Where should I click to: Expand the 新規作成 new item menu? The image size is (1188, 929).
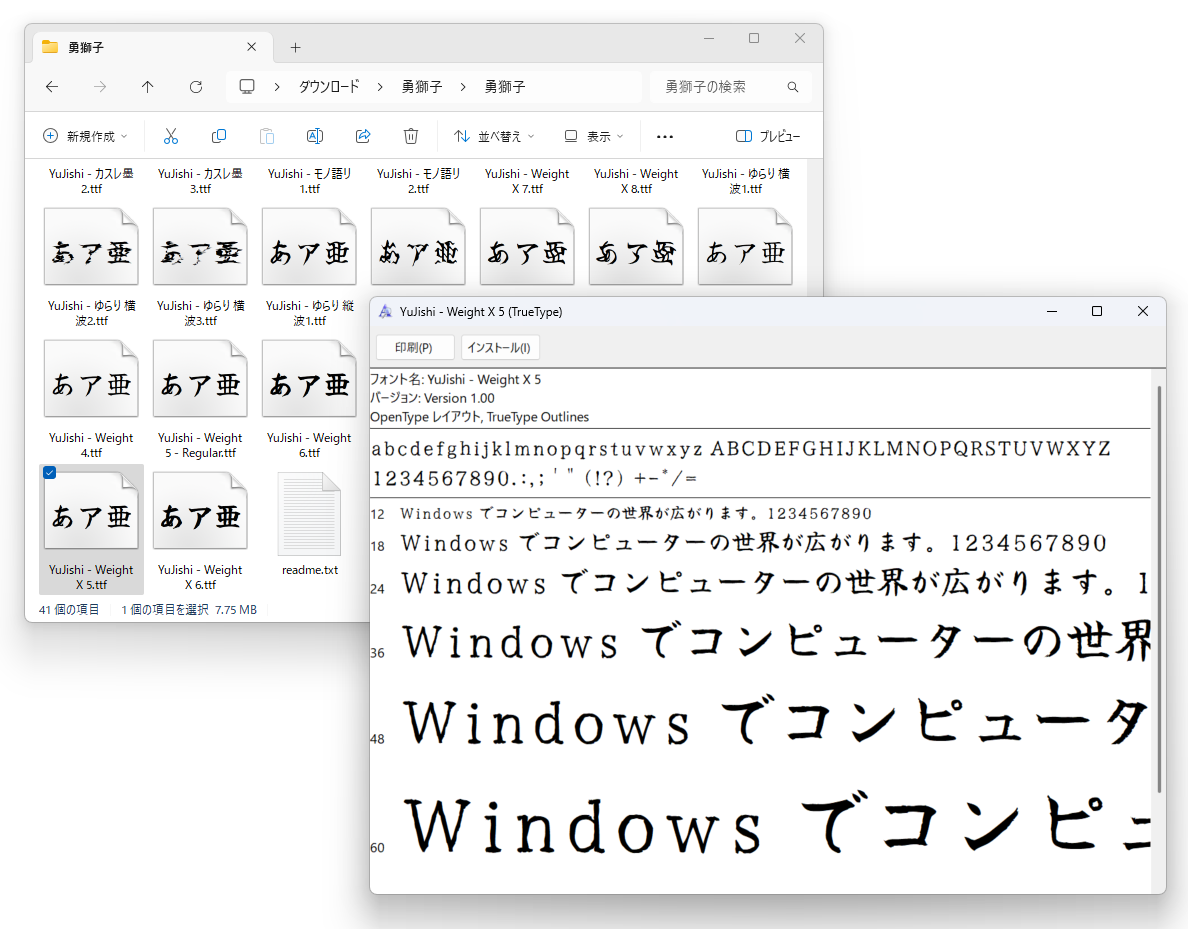[x=85, y=136]
